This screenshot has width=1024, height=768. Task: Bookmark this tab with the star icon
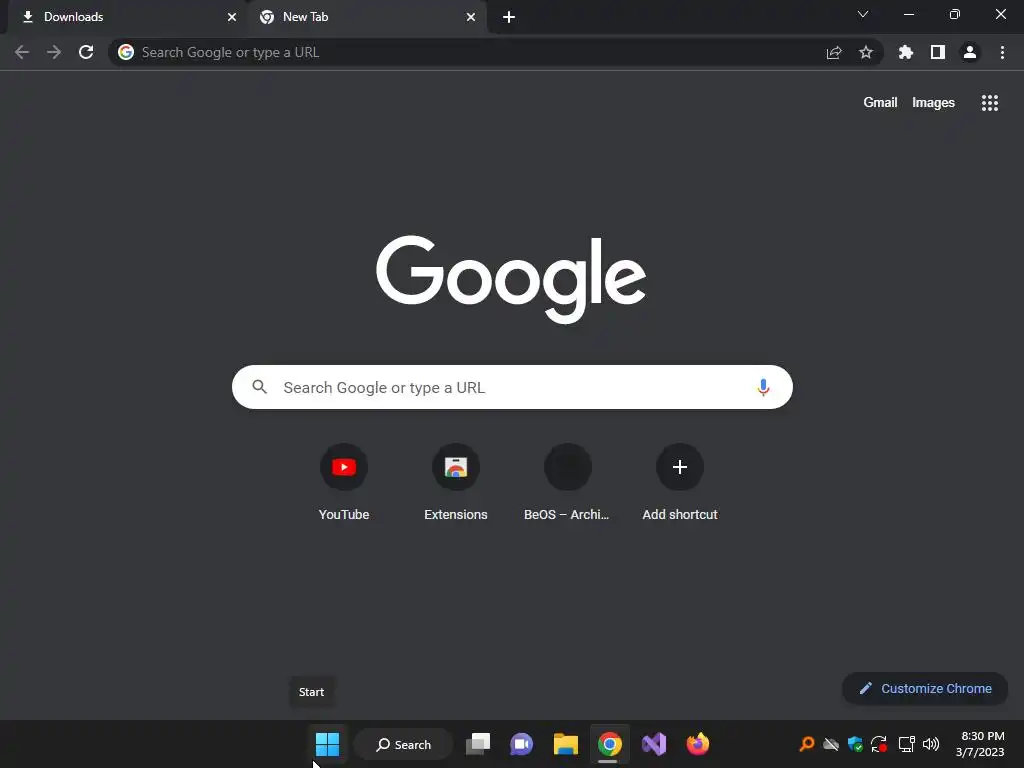pyautogui.click(x=866, y=52)
